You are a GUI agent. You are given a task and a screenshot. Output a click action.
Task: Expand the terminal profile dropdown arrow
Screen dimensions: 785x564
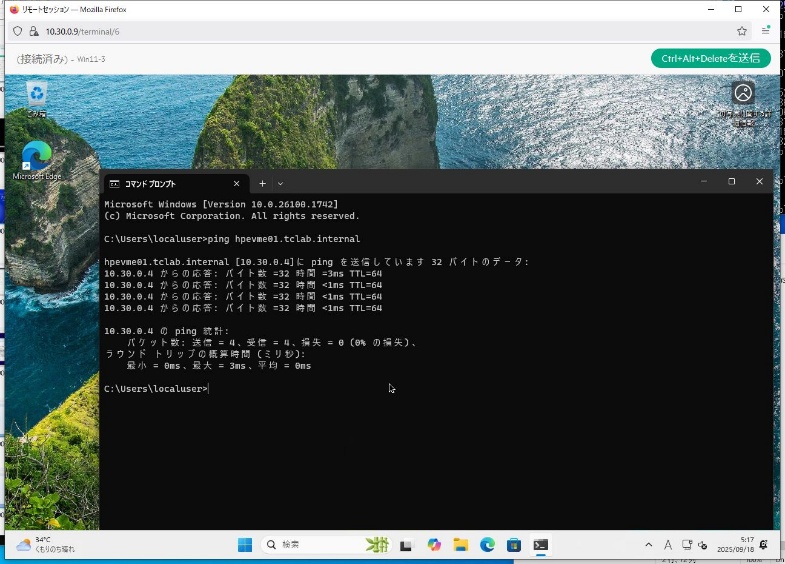coord(281,184)
